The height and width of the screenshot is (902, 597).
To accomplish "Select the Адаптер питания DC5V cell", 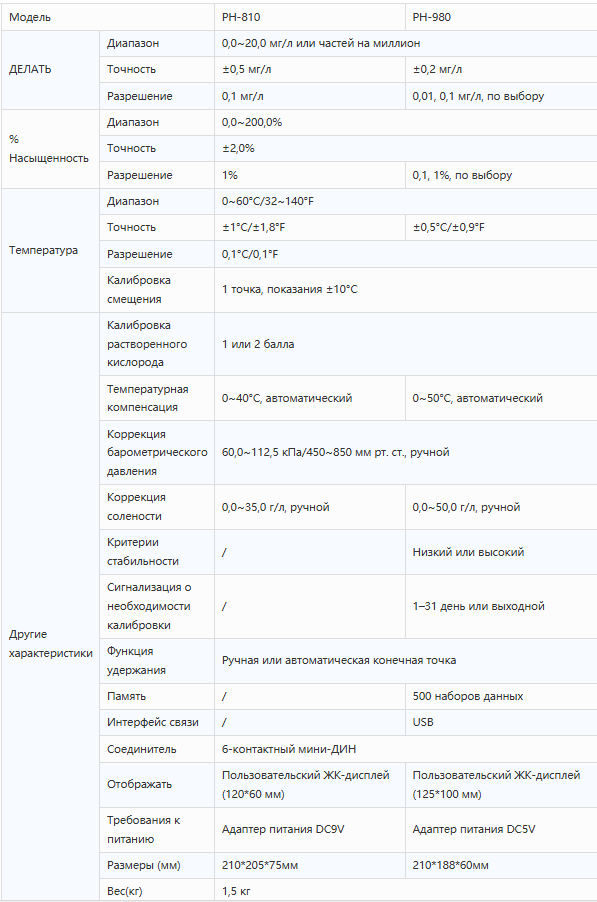I will click(x=501, y=830).
